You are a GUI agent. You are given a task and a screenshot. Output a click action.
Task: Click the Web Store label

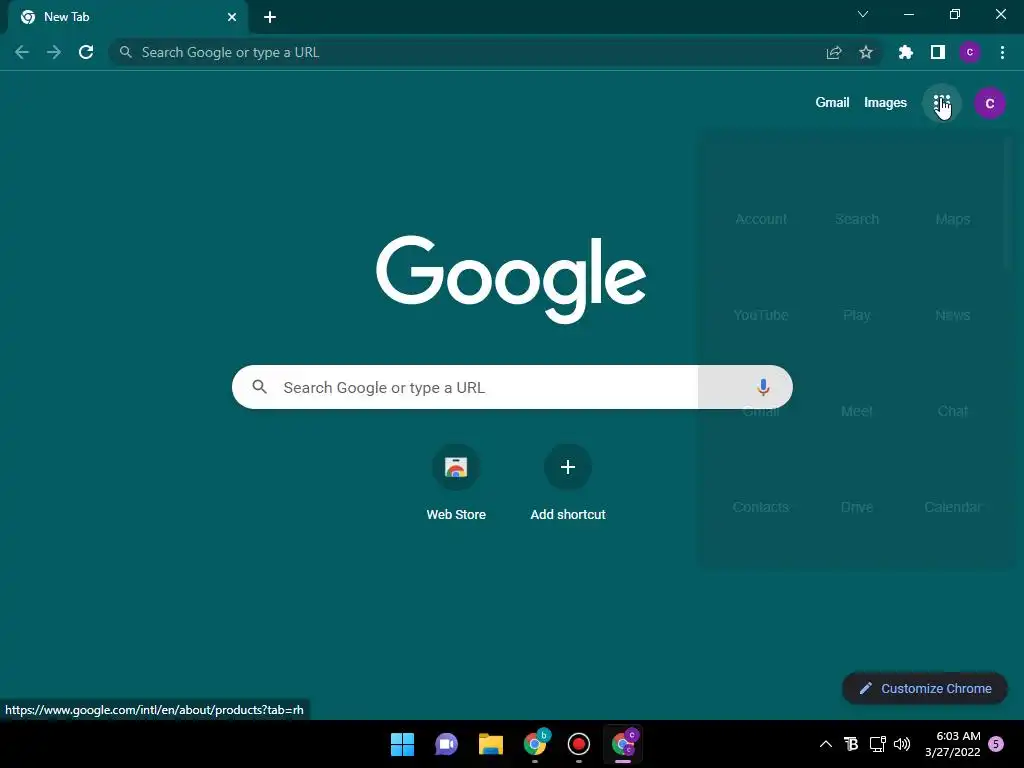coord(456,515)
